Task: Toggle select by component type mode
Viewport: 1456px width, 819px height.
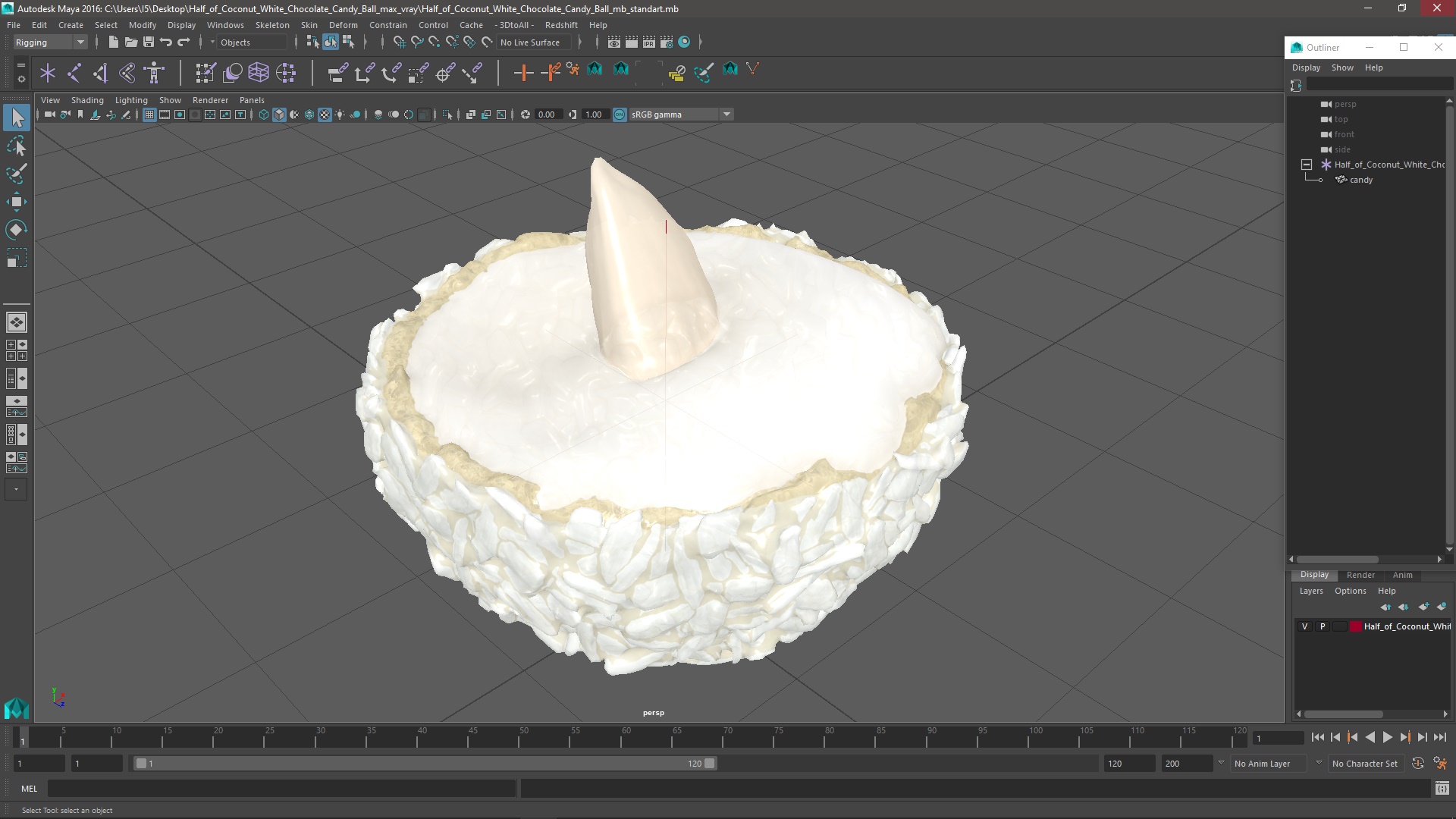Action: 348,42
